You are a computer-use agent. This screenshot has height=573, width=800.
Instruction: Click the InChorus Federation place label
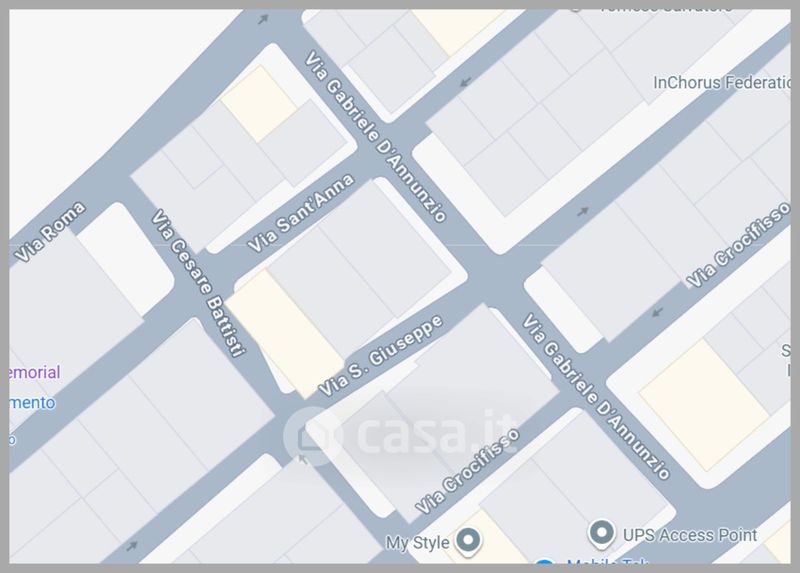click(721, 83)
